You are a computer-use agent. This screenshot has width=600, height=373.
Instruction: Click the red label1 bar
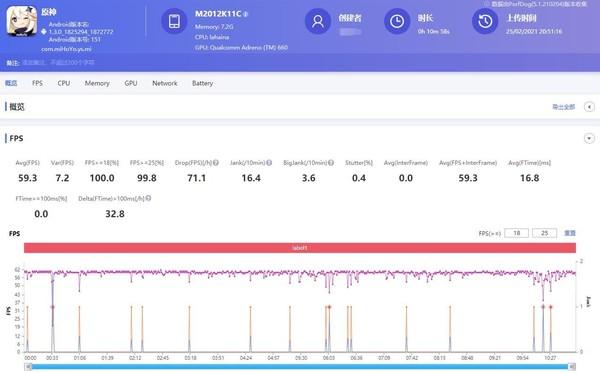300,248
